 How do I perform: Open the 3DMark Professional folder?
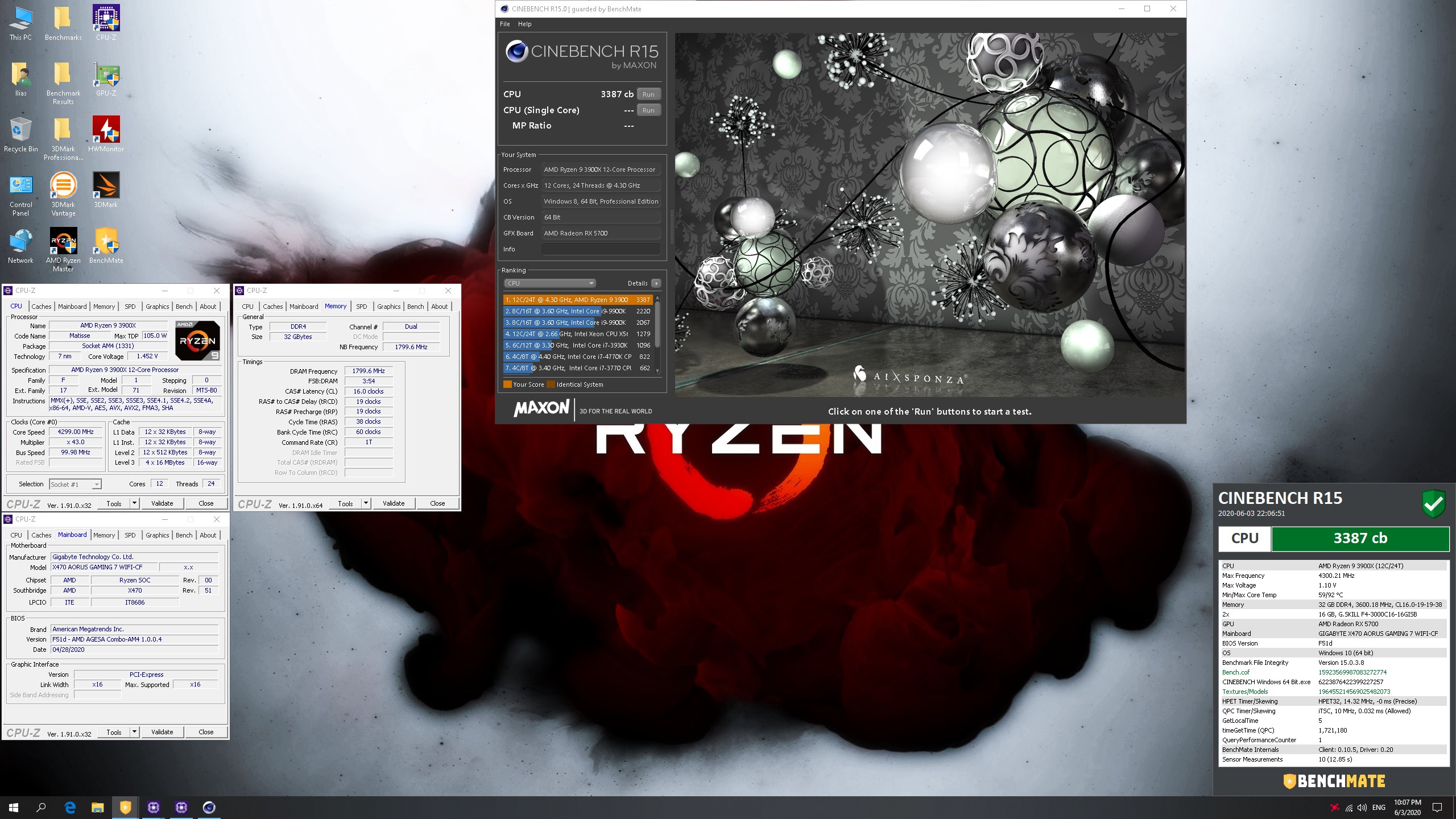63,138
